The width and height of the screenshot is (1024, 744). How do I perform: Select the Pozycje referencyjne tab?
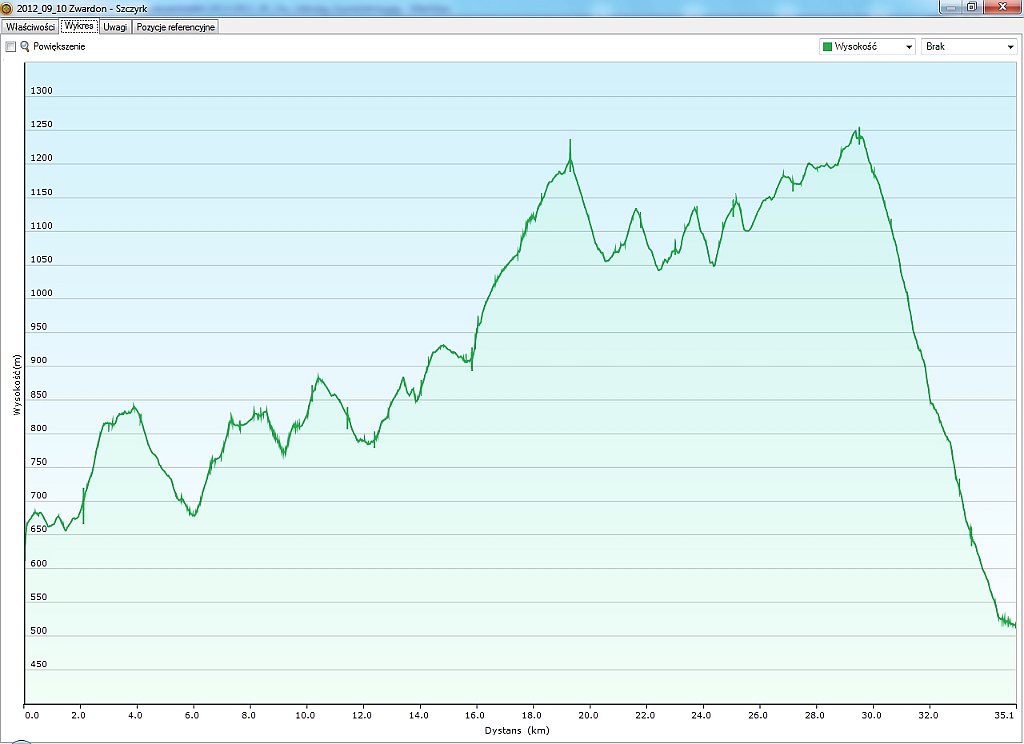(176, 27)
